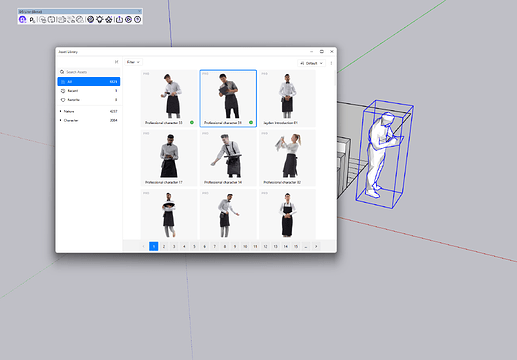Go to page 9 of assets
517x360 pixels.
[235, 246]
